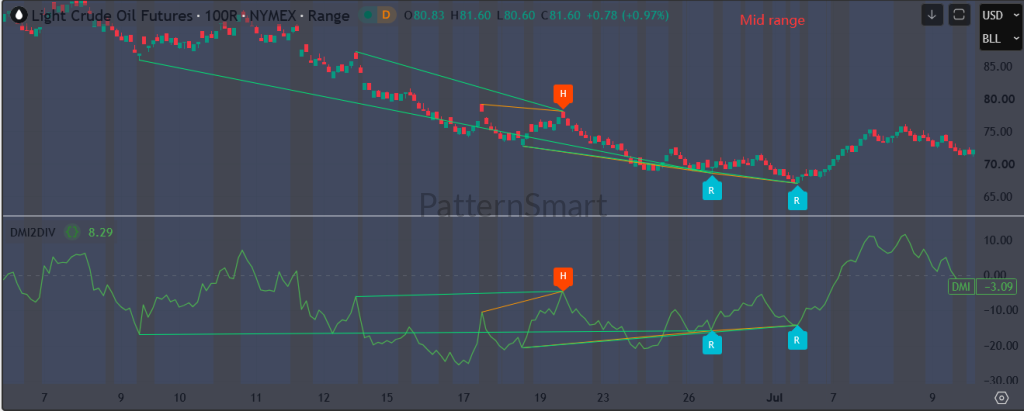The image size is (1024, 411).
Task: Click the 17 date label on the time axis
Action: [x=463, y=397]
